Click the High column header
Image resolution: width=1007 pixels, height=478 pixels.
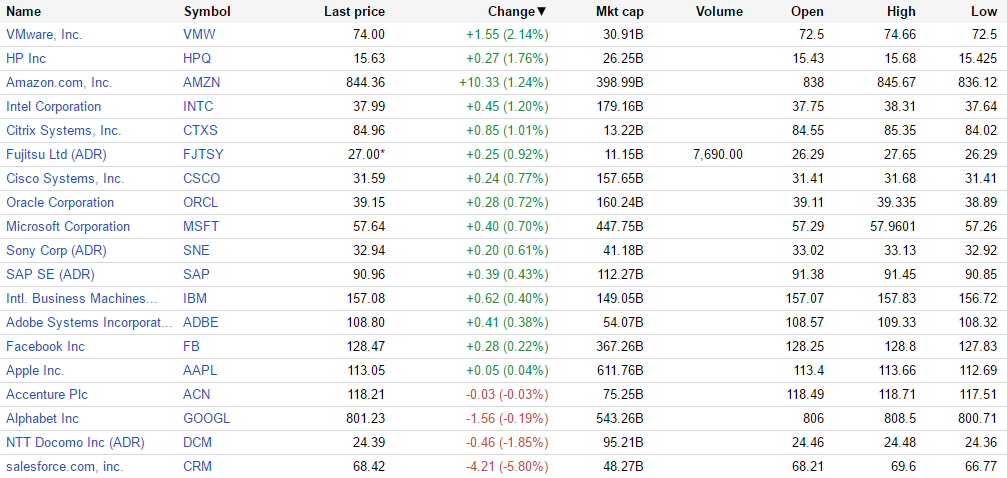(901, 12)
